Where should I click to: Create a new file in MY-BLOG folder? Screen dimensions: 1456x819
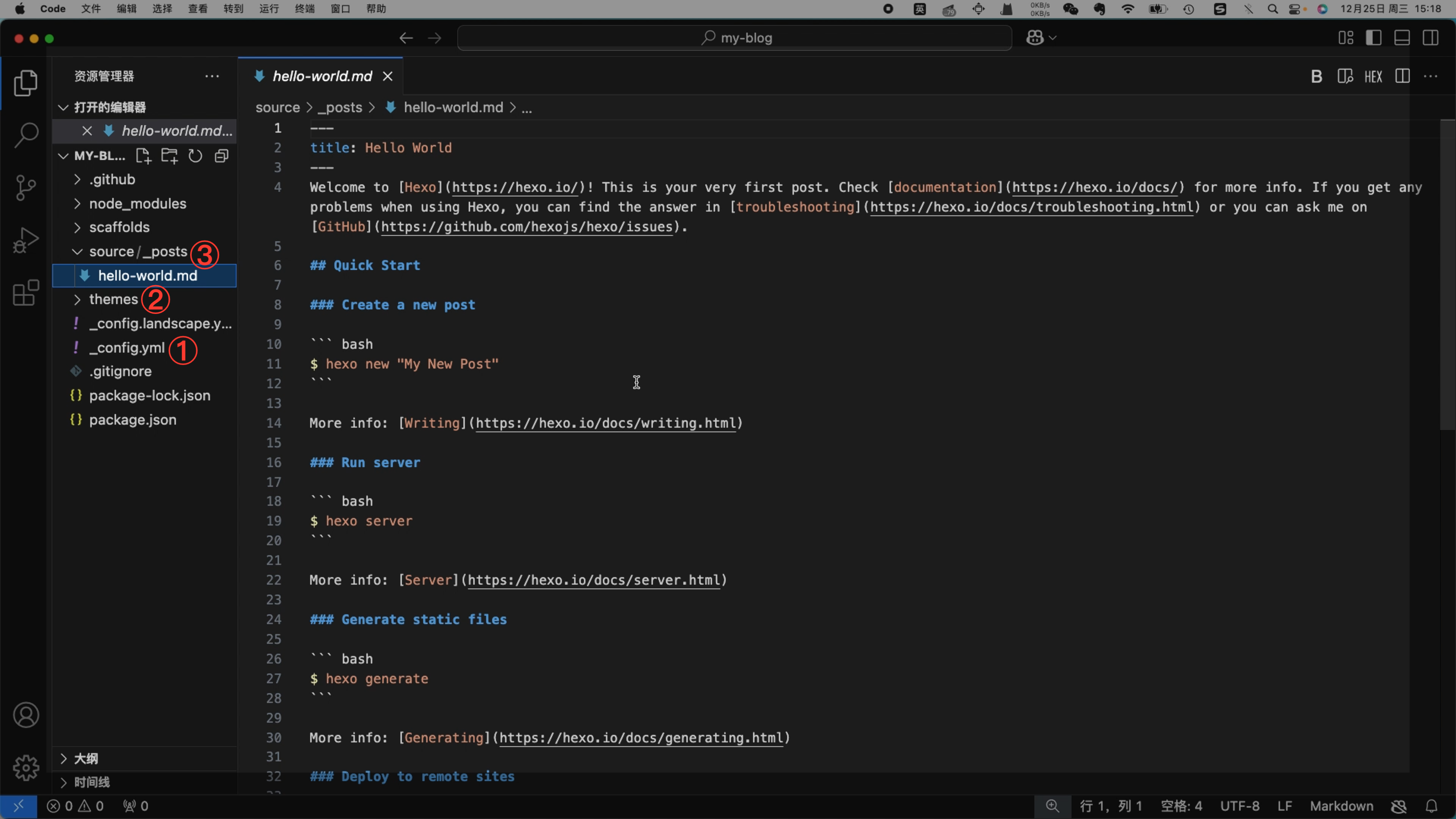[144, 156]
